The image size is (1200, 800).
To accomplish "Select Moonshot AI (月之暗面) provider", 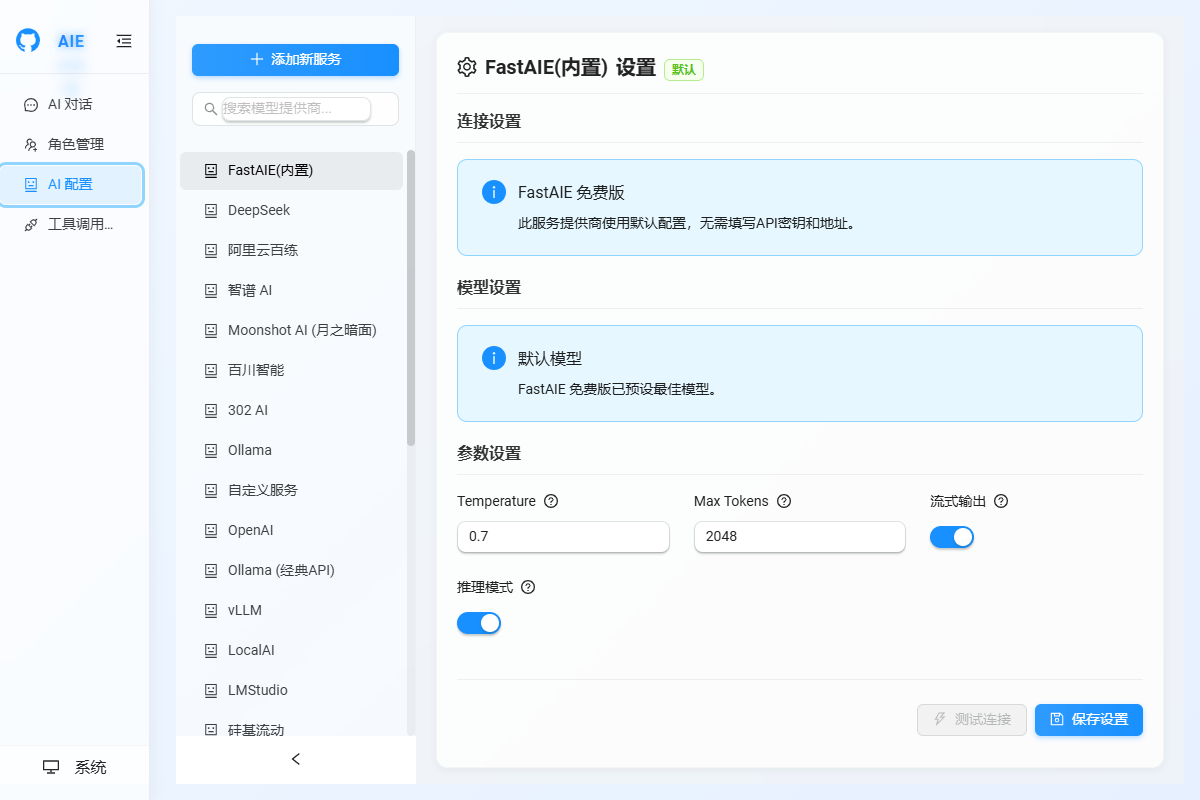I will [291, 330].
